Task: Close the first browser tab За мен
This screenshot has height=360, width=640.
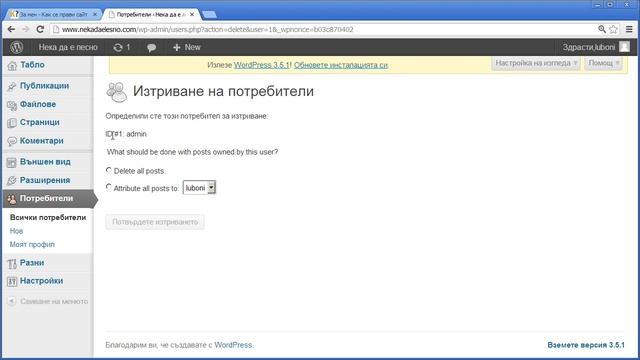Action: tap(95, 14)
